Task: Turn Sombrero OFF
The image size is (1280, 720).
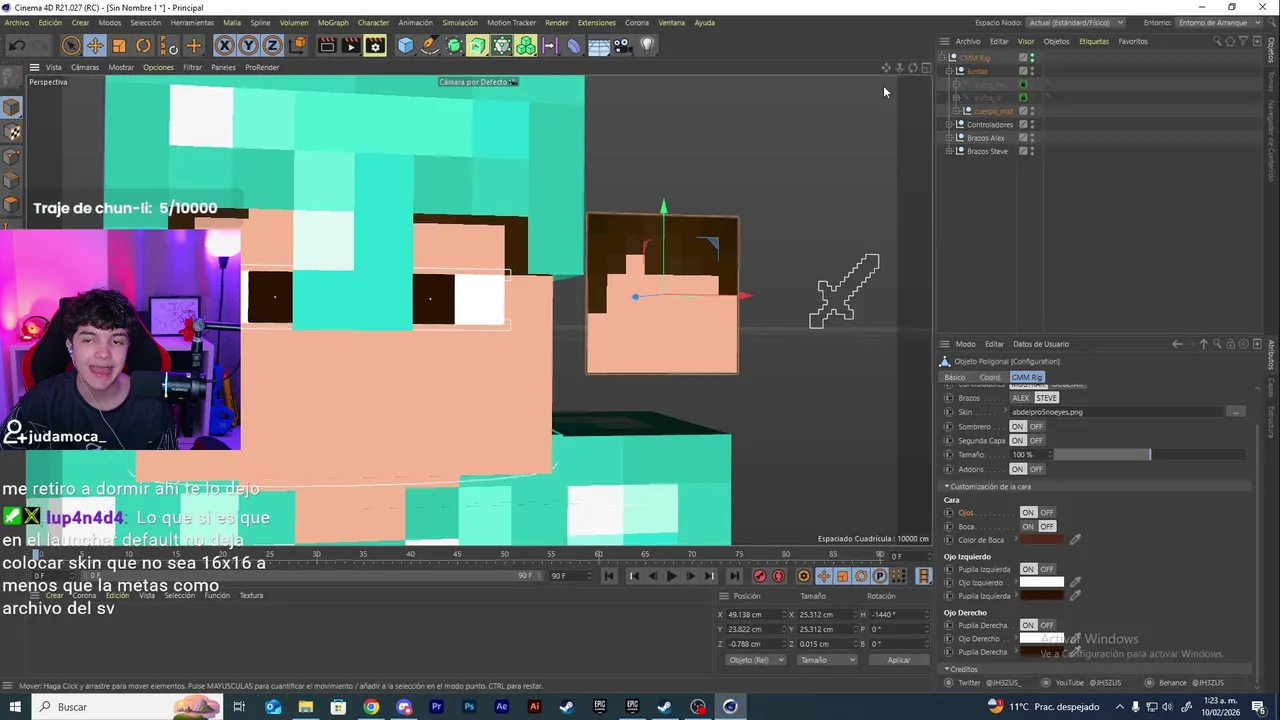Action: coord(1036,427)
